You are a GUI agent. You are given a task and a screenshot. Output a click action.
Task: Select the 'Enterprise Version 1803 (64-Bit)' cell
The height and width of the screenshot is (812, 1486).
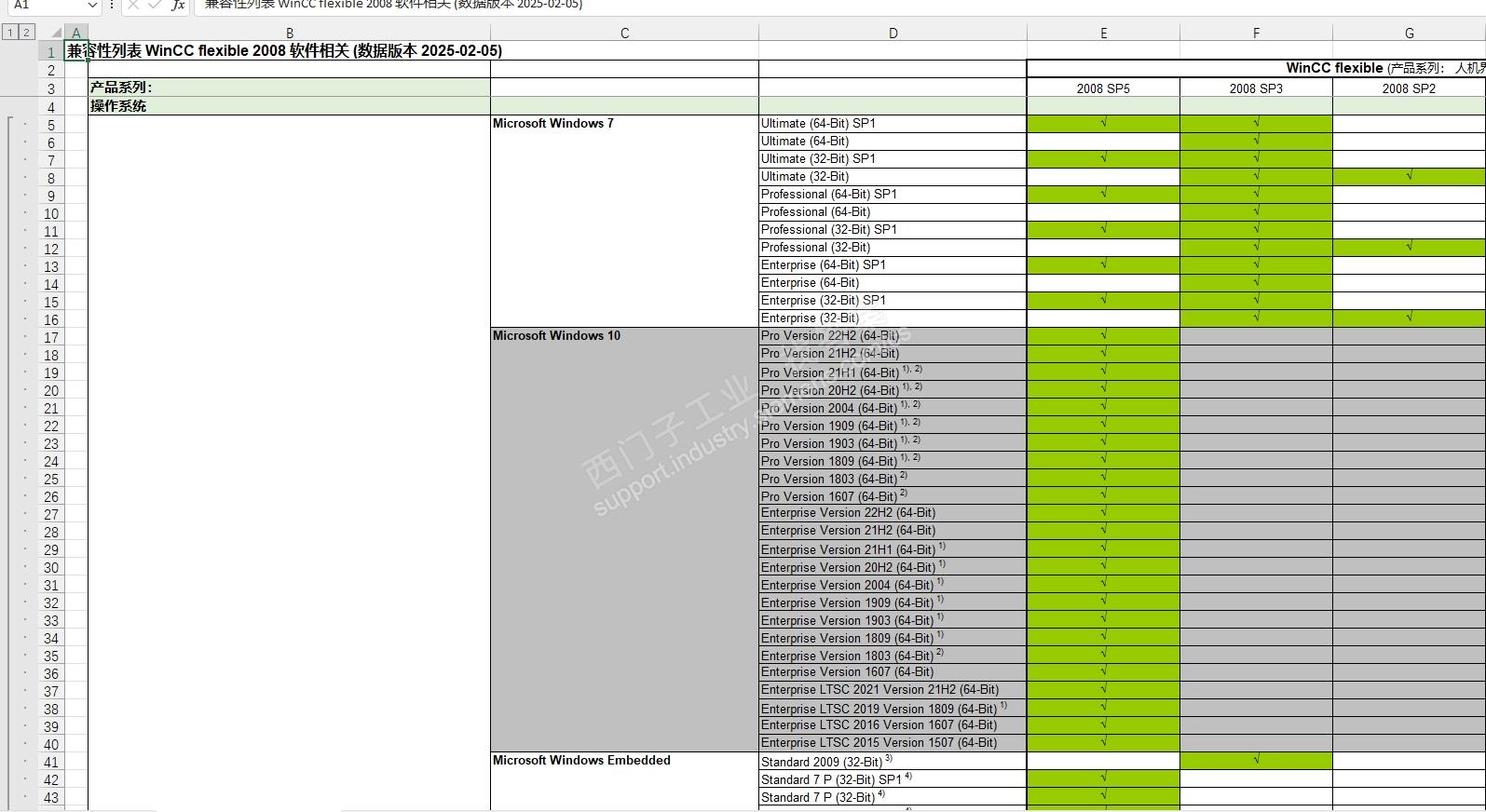click(x=893, y=655)
